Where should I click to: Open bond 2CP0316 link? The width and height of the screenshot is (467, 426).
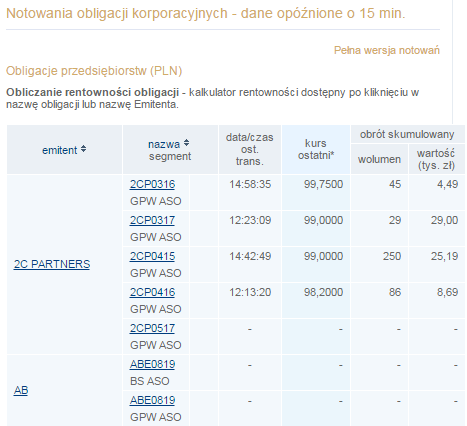coord(152,184)
